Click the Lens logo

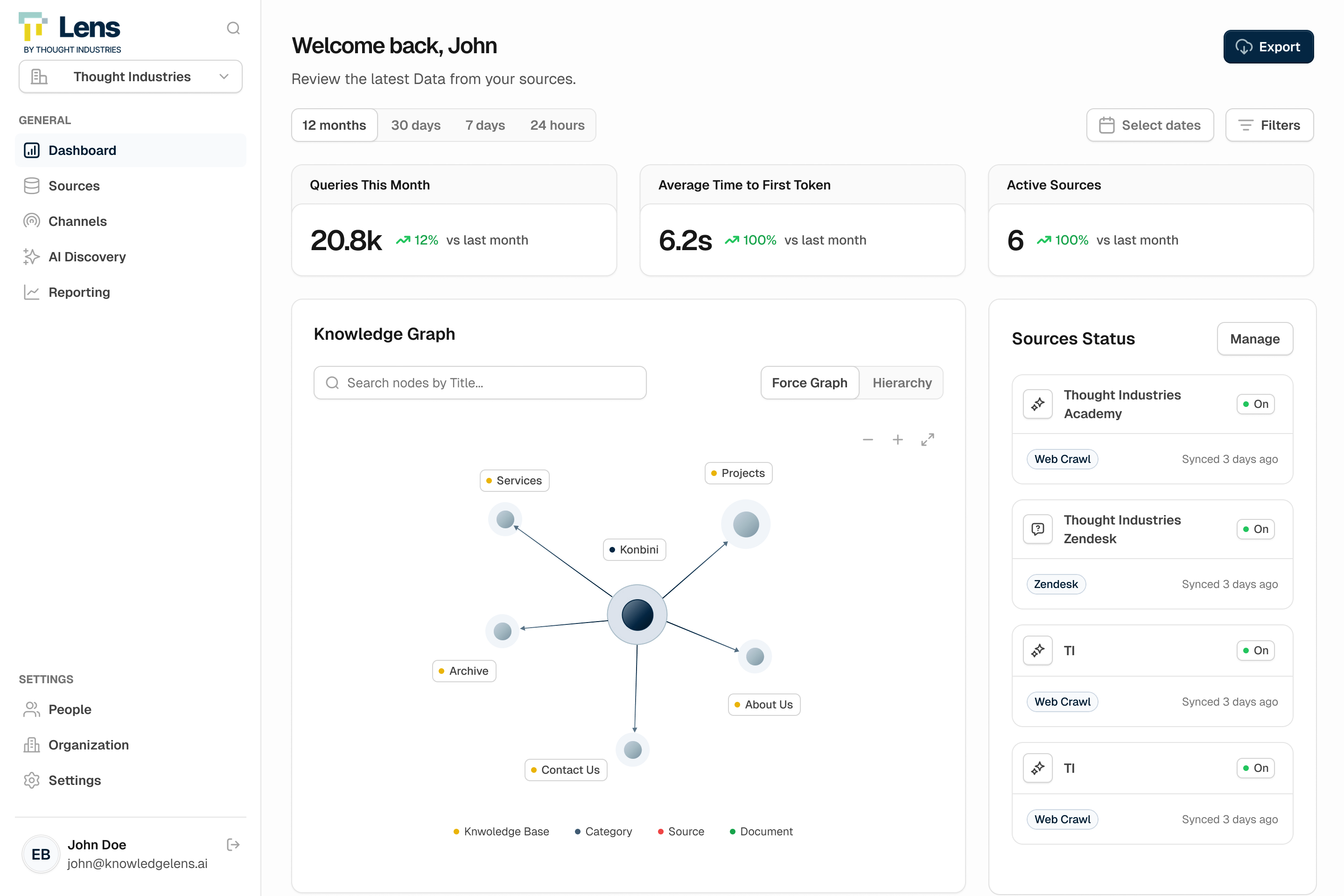[x=70, y=33]
